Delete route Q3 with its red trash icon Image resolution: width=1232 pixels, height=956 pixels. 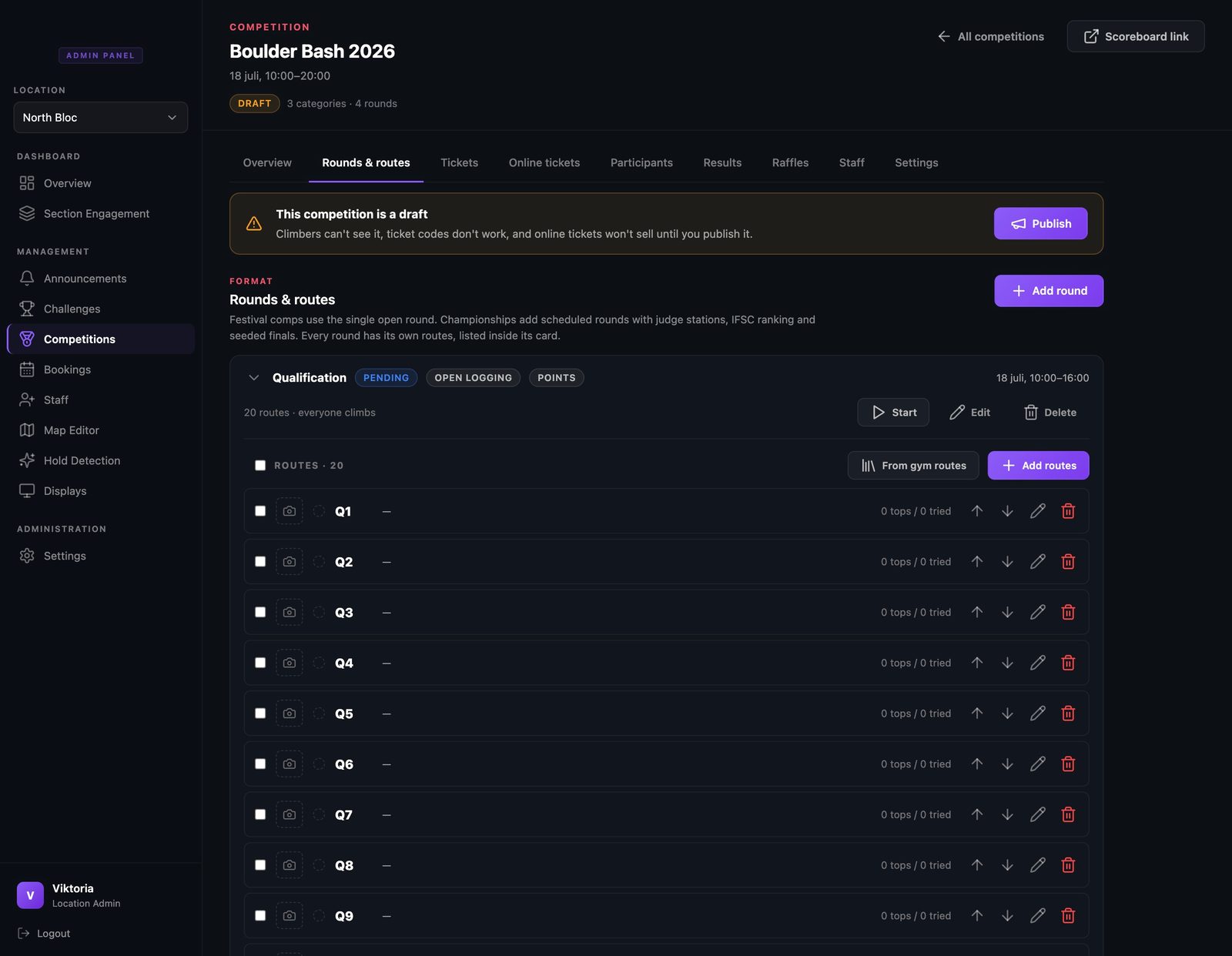coord(1068,612)
